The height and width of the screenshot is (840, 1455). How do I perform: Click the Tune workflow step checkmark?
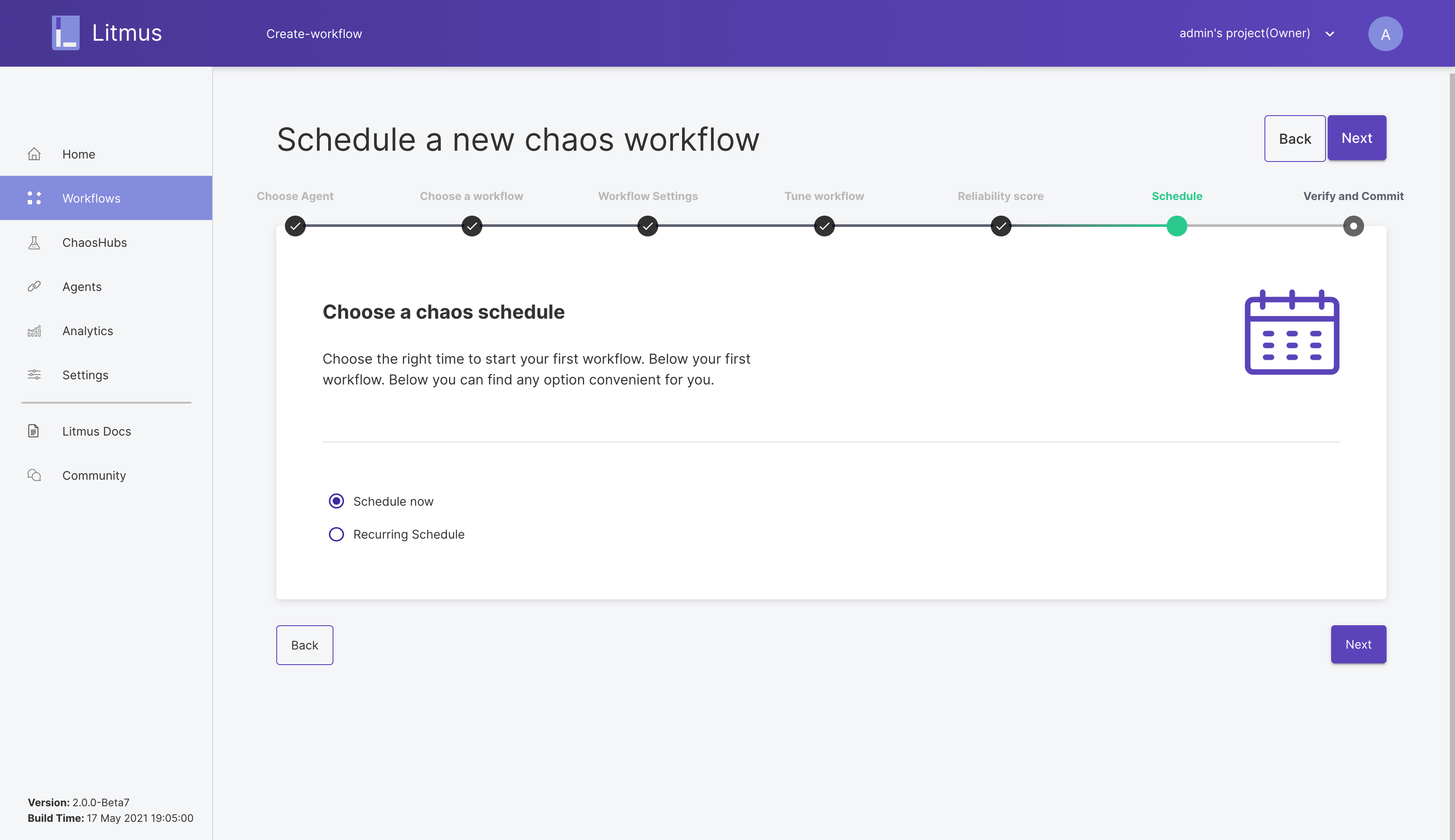824,226
